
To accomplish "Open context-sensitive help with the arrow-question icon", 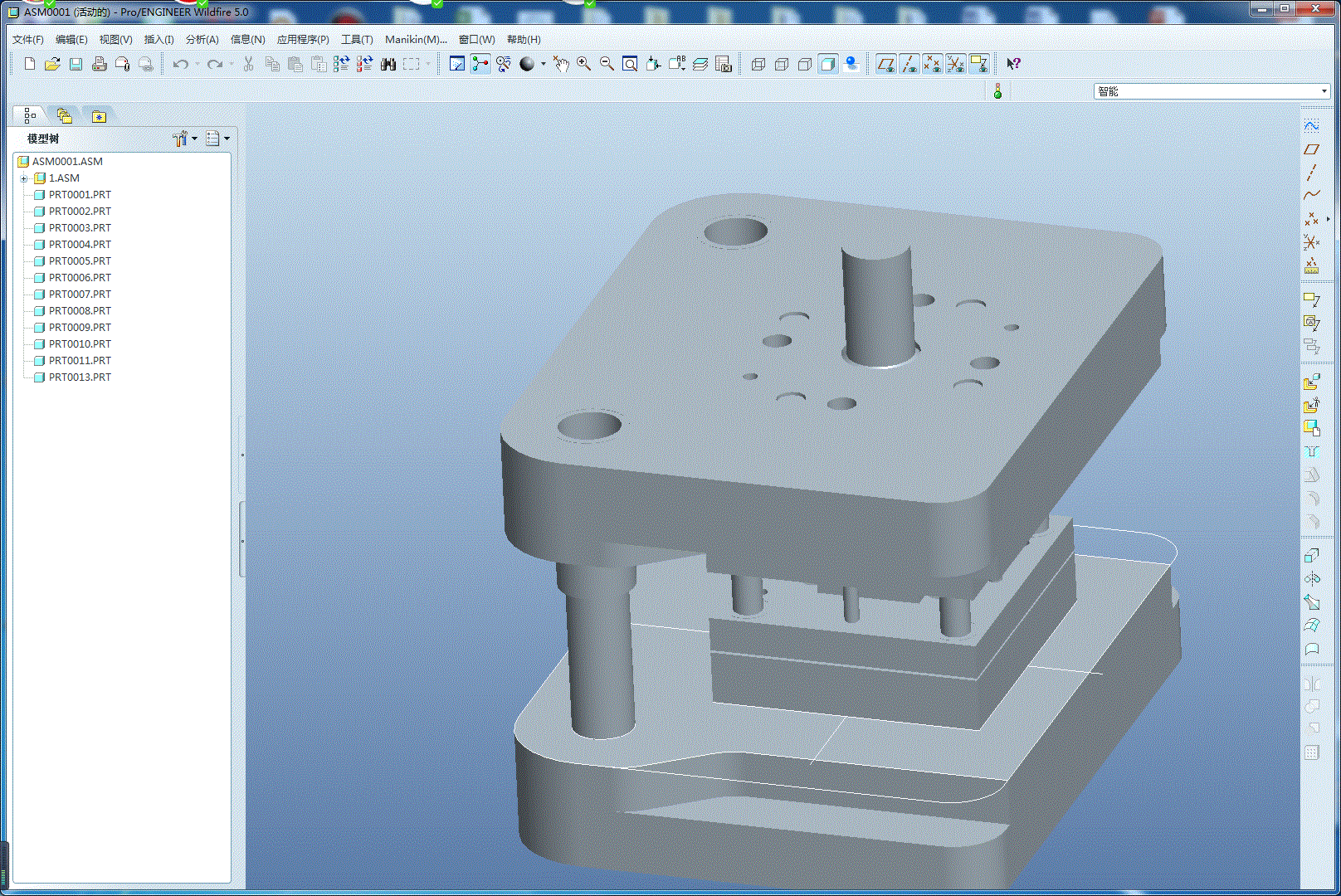I will tap(1013, 64).
